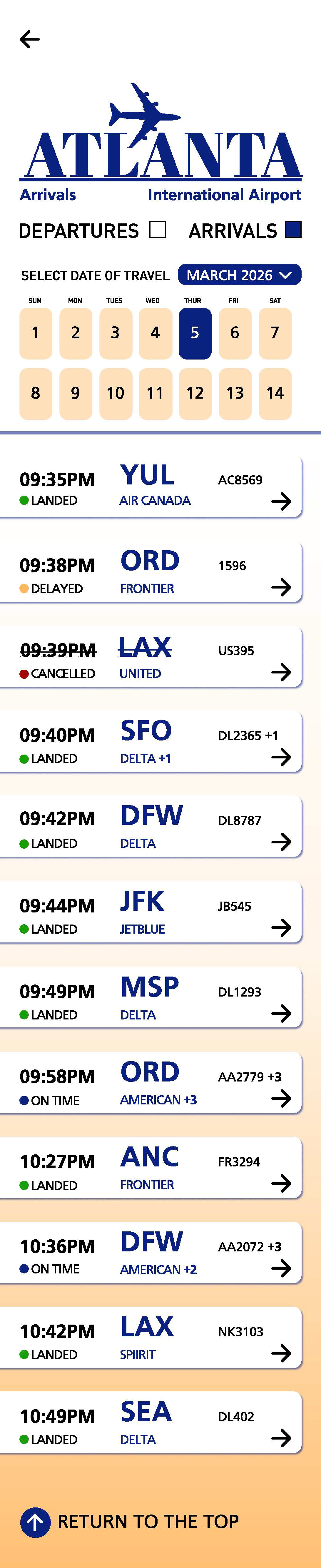This screenshot has height=1568, width=321.
Task: Open details arrow for delayed Frontier 1596 flight
Action: [x=281, y=587]
